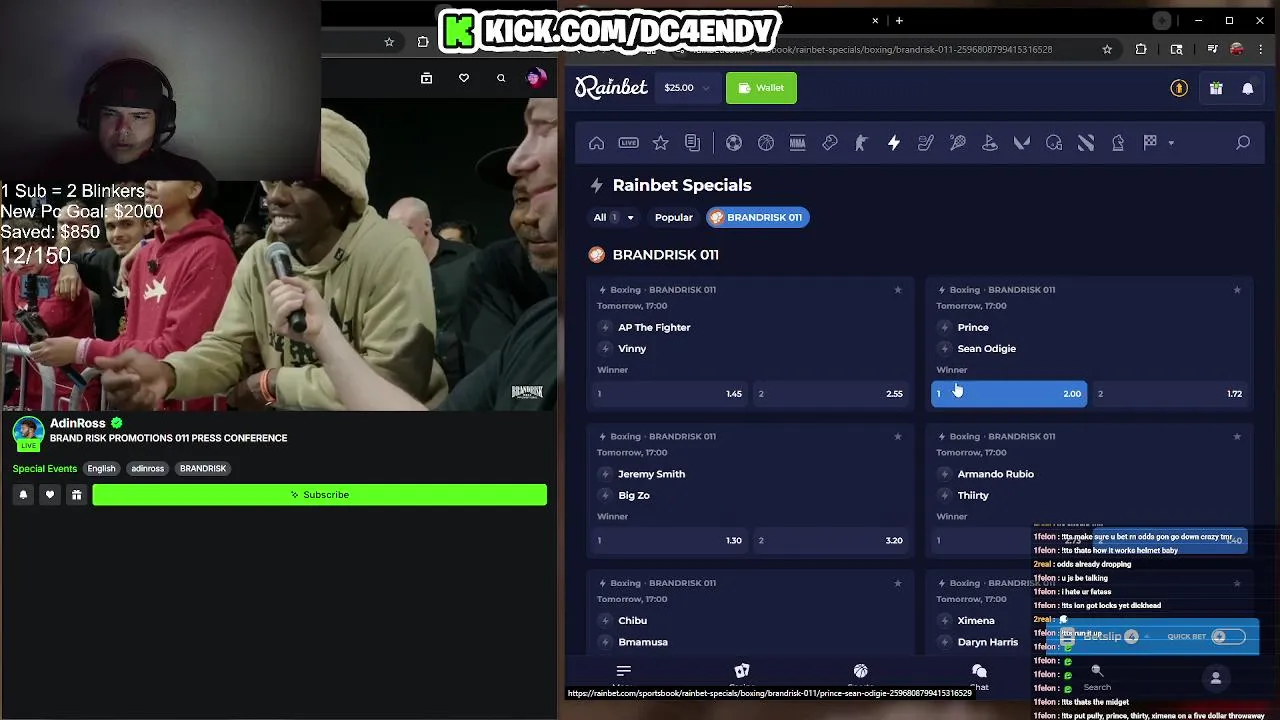Open the bottom Chat bubbles icon
This screenshot has height=720, width=1280.
click(x=979, y=671)
